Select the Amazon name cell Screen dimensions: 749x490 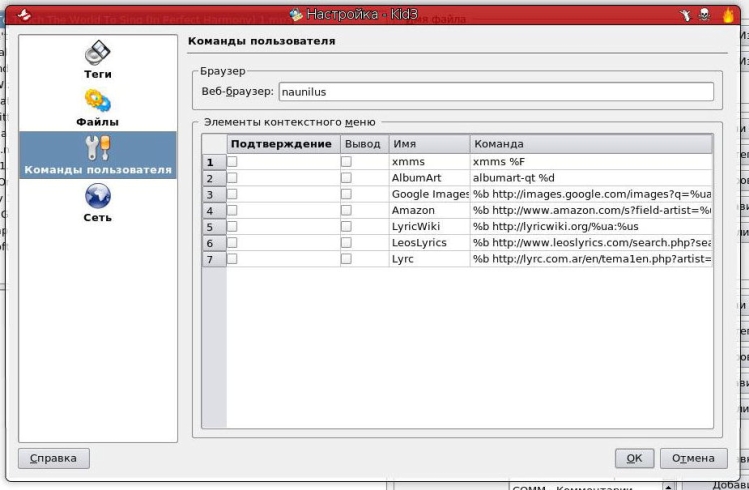pyautogui.click(x=429, y=211)
